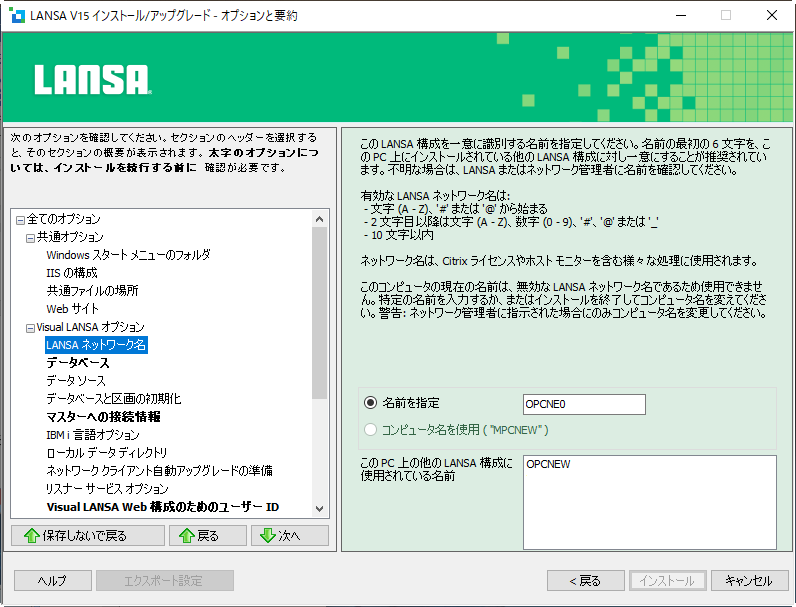Open Visual LANSA Web 構成のためのユーザー ID
Image resolution: width=796 pixels, height=607 pixels.
coord(162,507)
